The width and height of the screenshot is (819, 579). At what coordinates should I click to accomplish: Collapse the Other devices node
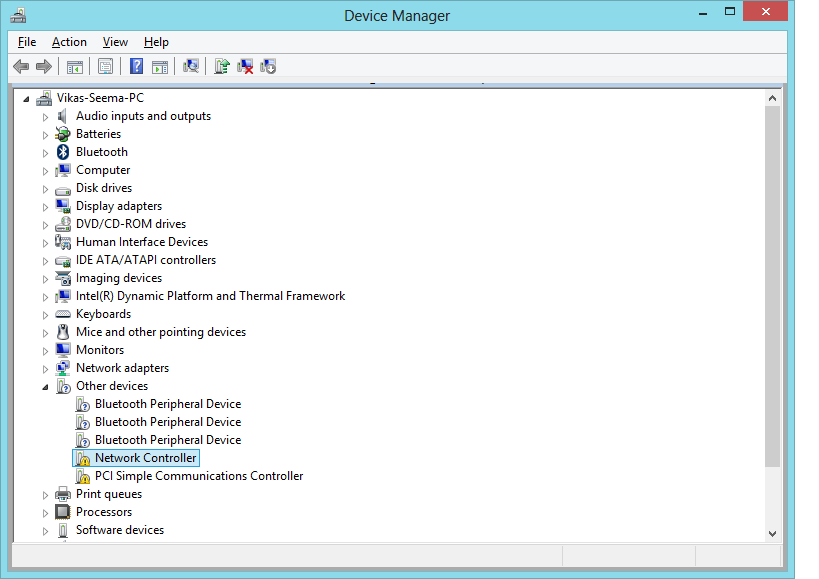[45, 386]
